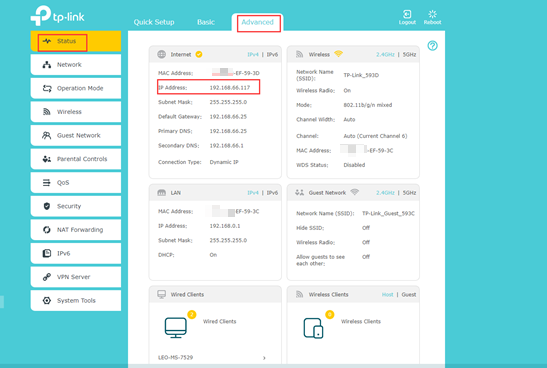Click the LAN IP address 192.168.0.1

point(225,226)
